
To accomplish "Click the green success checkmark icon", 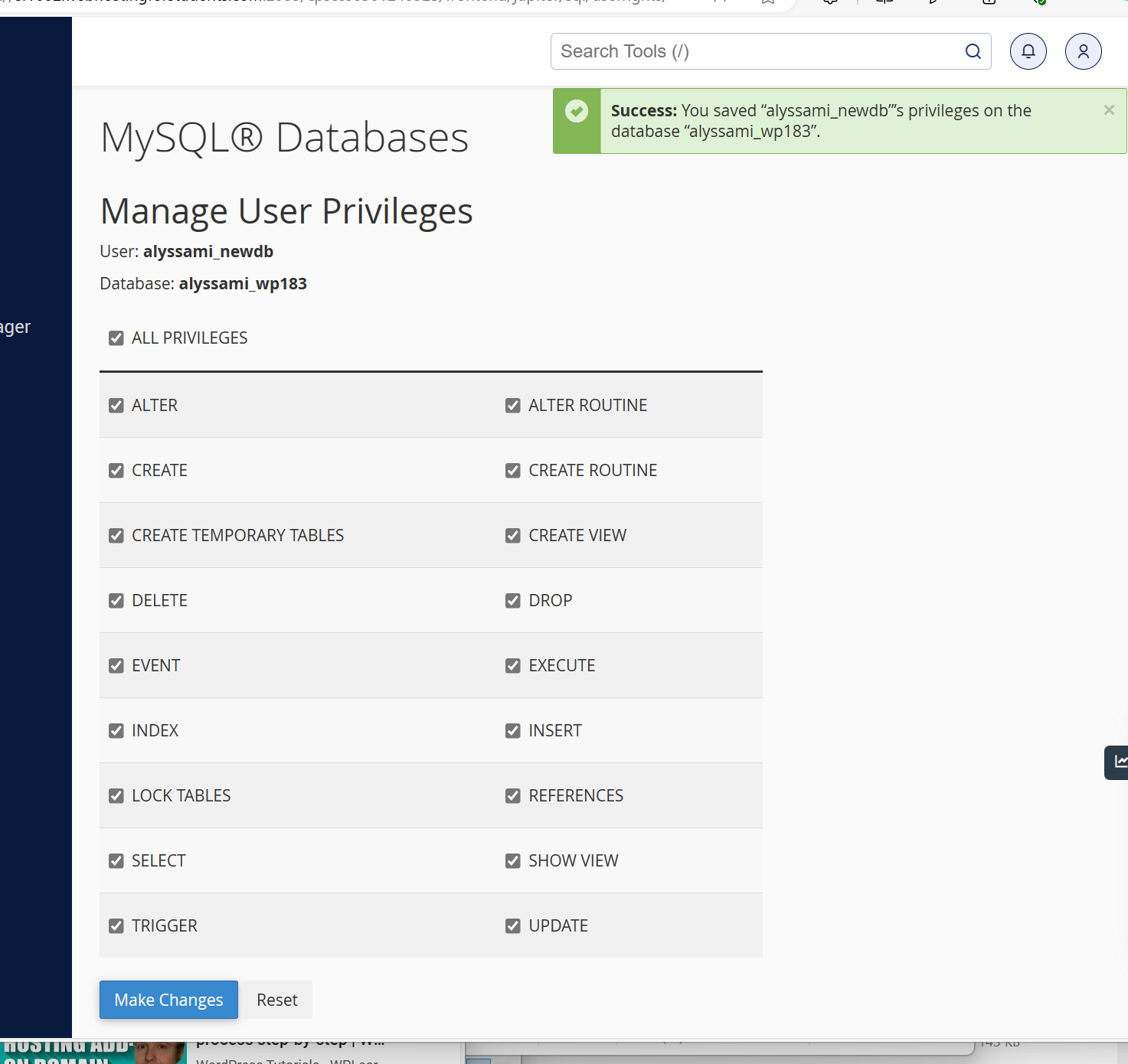I will pyautogui.click(x=577, y=112).
